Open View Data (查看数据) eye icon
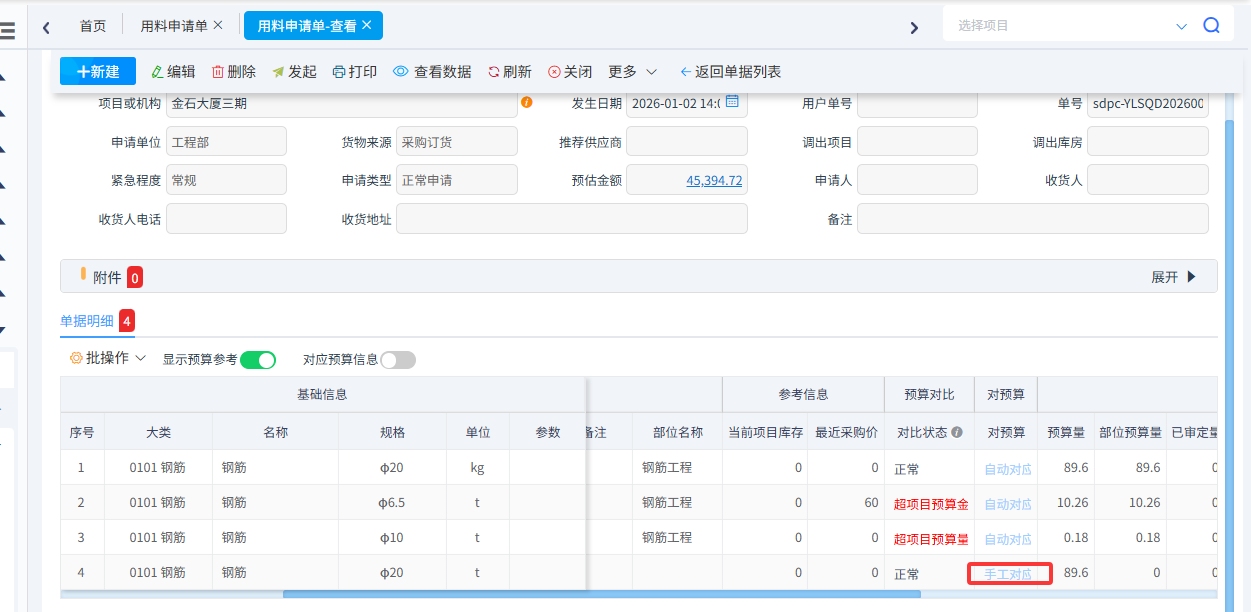The width and height of the screenshot is (1251, 612). point(401,72)
